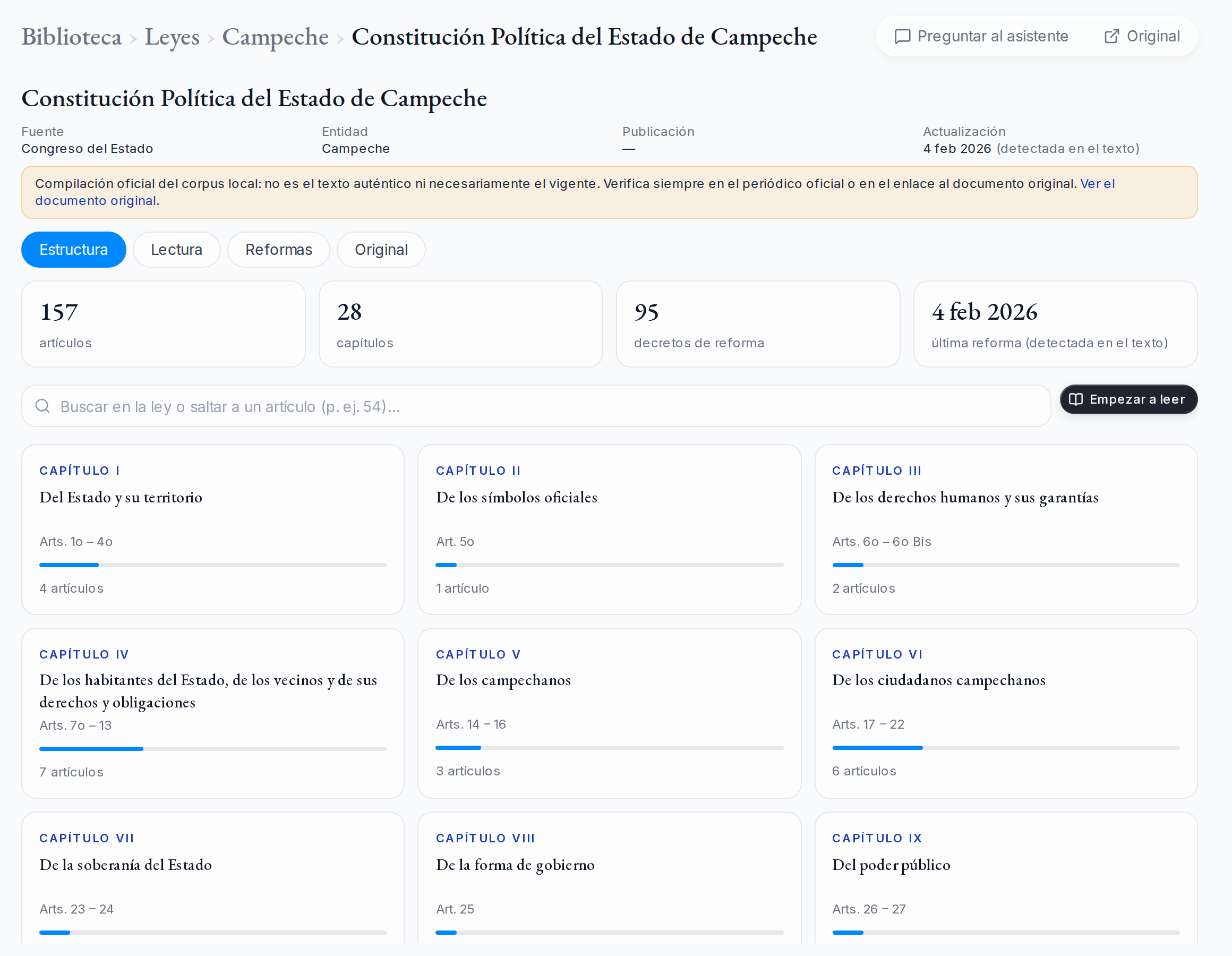Open Capítulo VI De los ciudadanos campechanos
The height and width of the screenshot is (956, 1232).
click(x=1006, y=713)
